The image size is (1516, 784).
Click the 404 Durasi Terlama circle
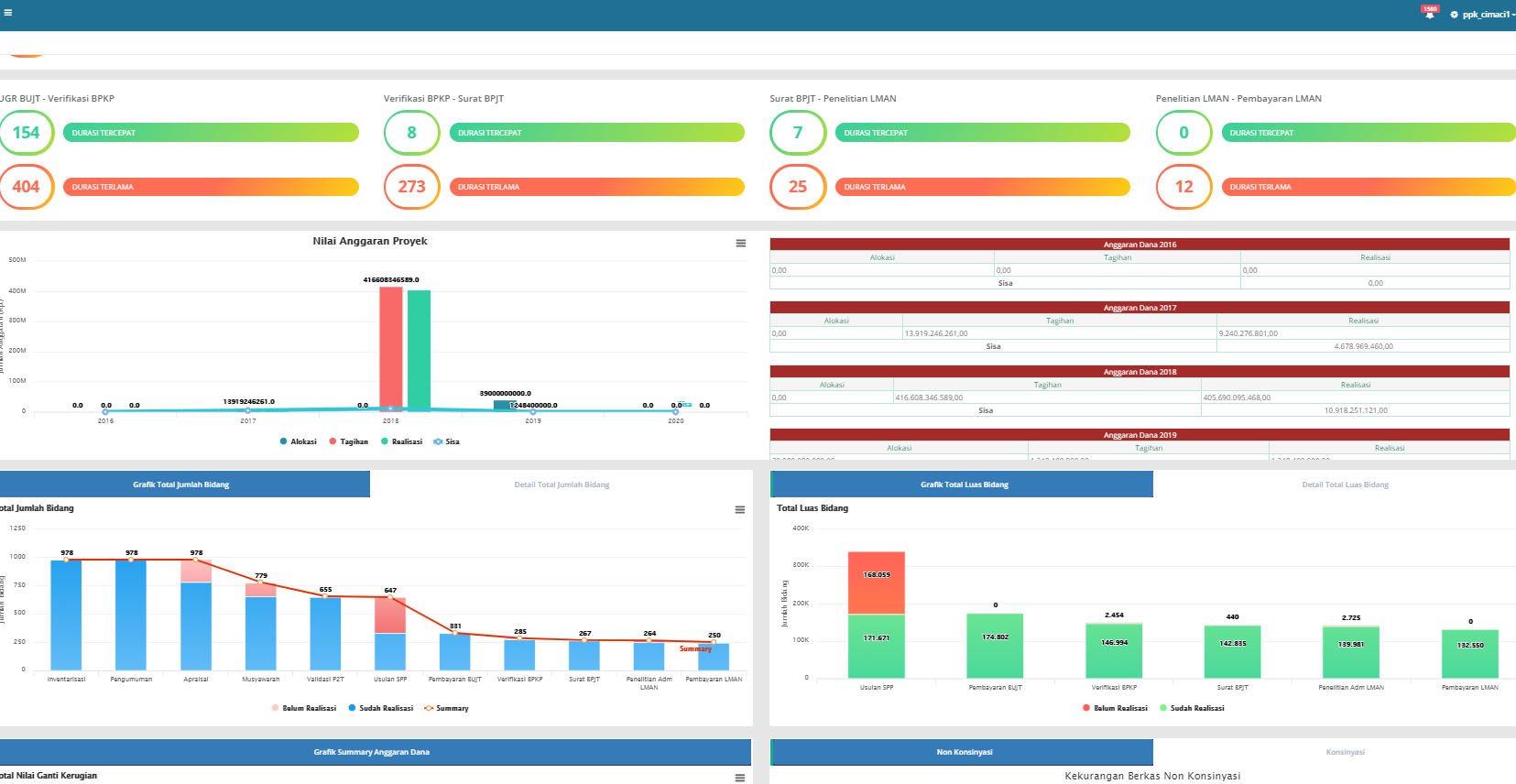point(27,187)
